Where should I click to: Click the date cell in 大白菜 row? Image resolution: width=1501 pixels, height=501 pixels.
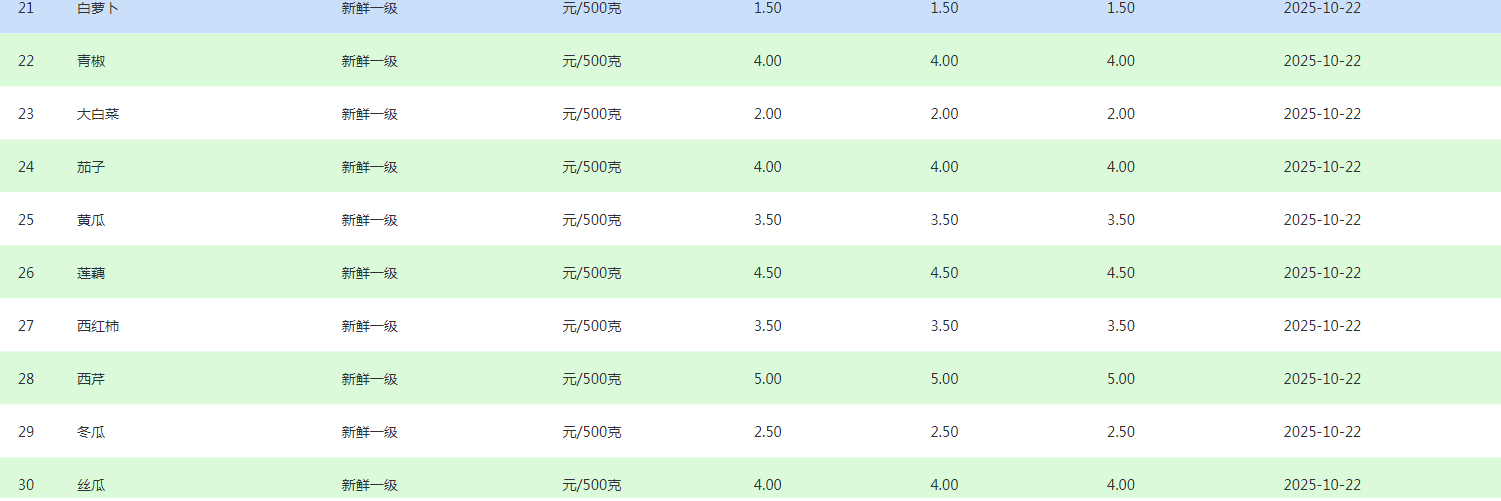click(1322, 114)
